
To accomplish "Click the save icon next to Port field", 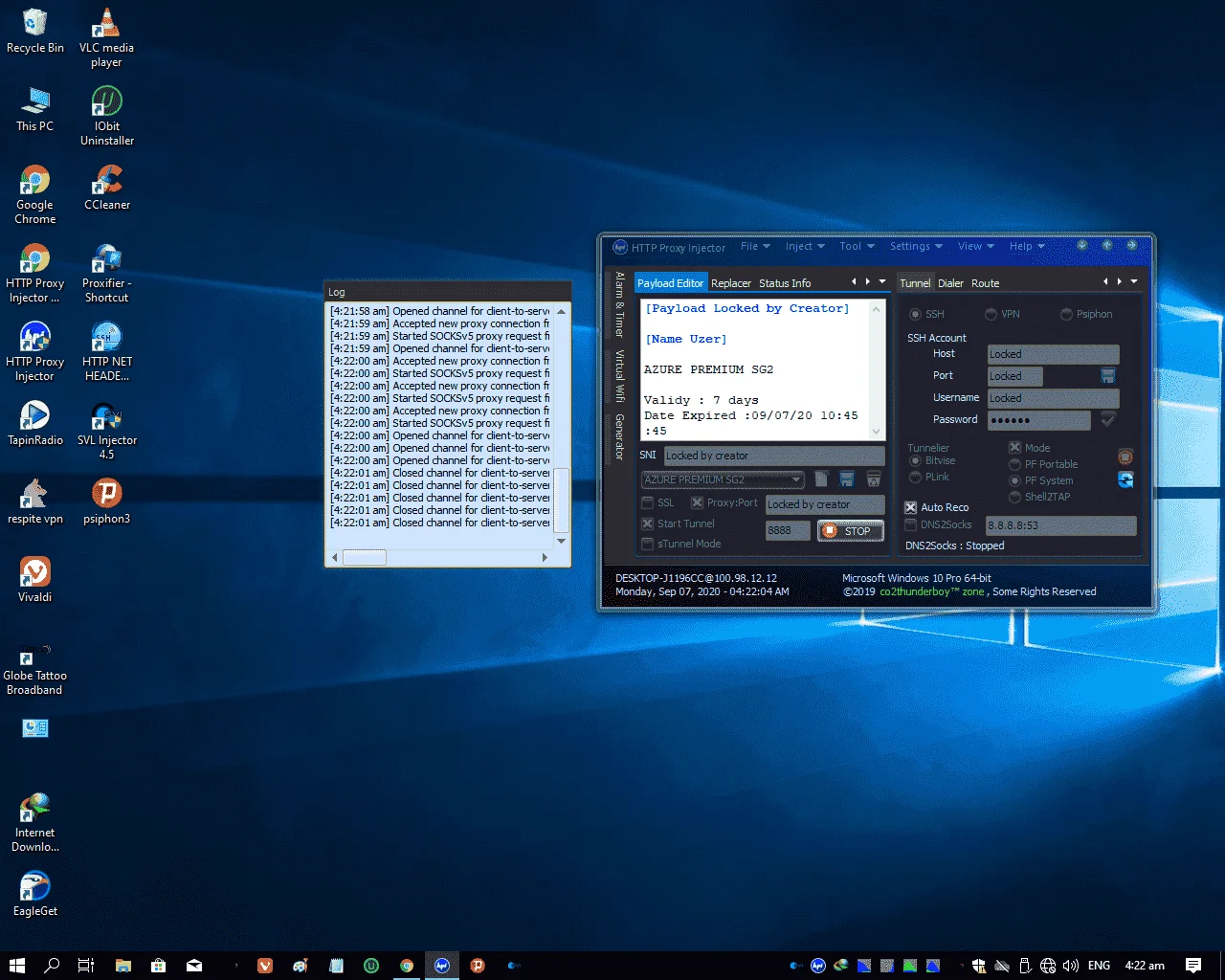I will pos(1108,376).
